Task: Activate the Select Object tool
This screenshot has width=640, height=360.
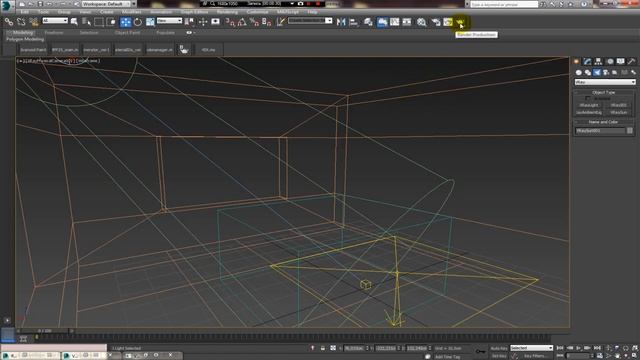Action: click(x=74, y=22)
